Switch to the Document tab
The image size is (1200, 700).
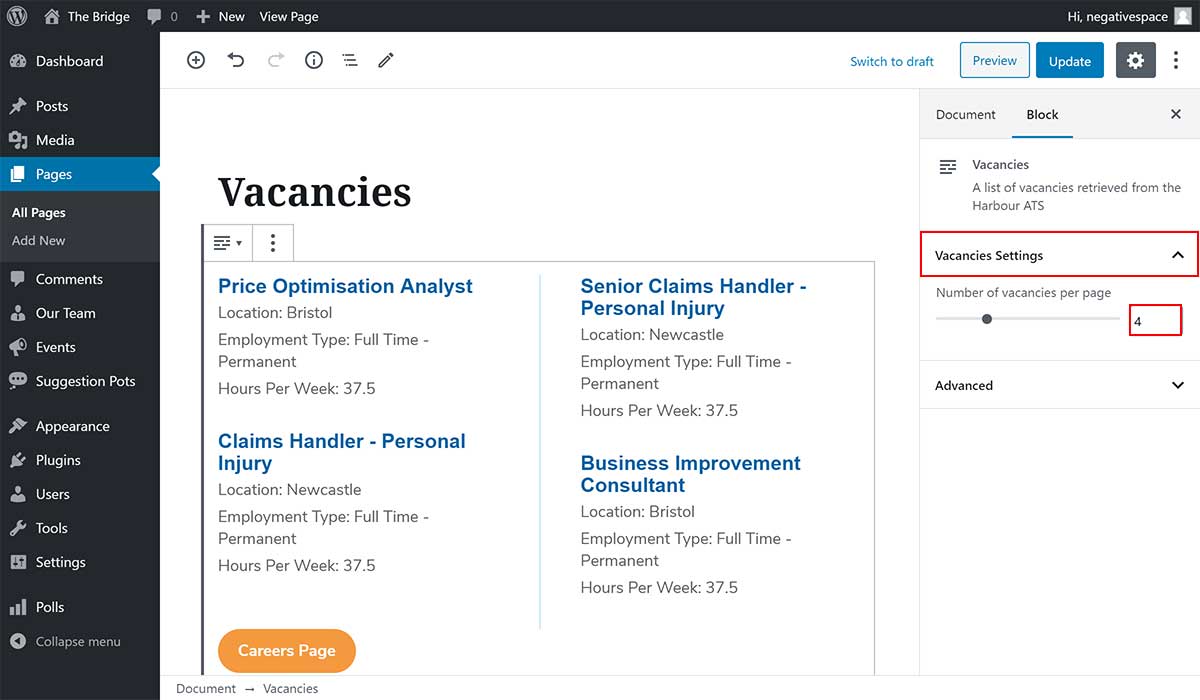tap(965, 114)
